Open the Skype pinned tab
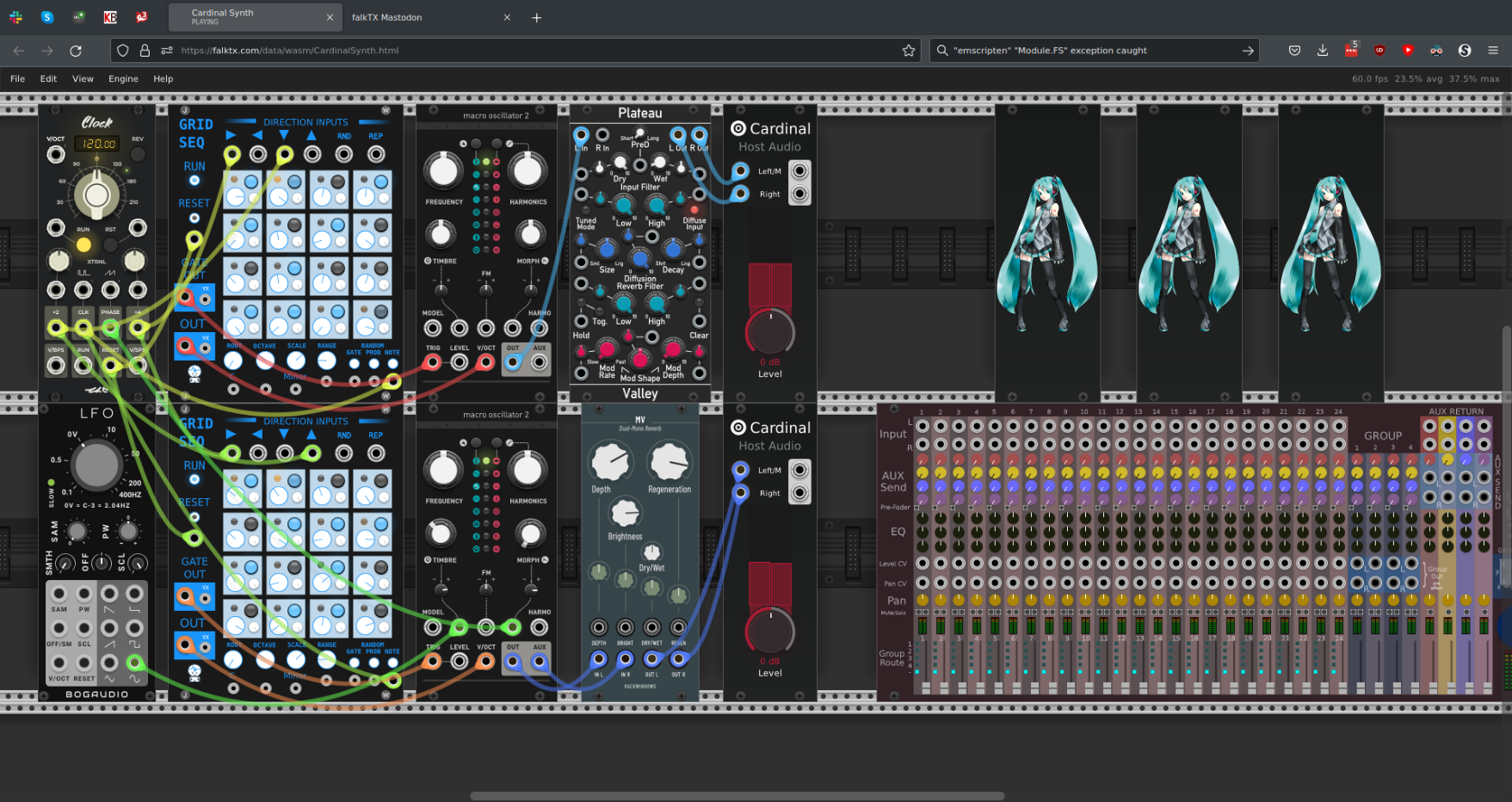 (x=47, y=17)
